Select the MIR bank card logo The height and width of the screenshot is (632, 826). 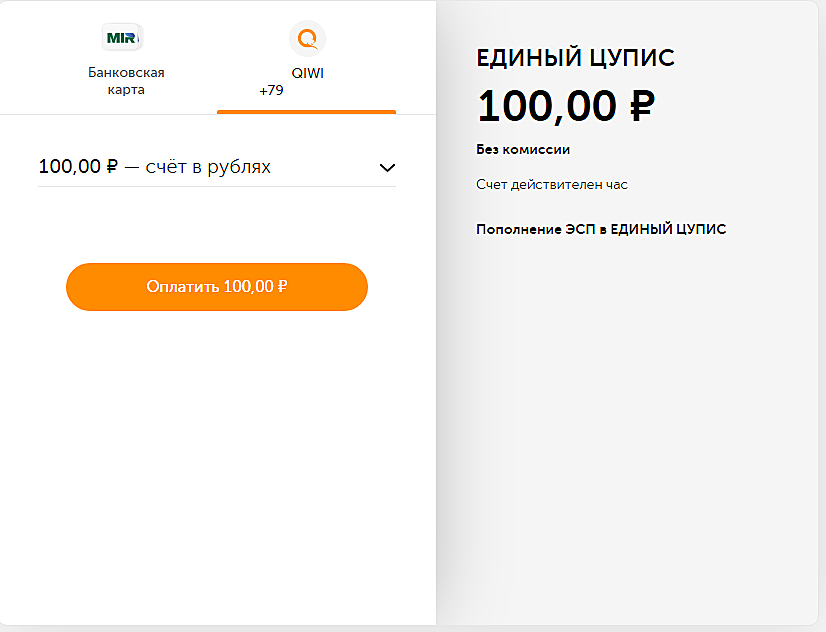[x=122, y=37]
